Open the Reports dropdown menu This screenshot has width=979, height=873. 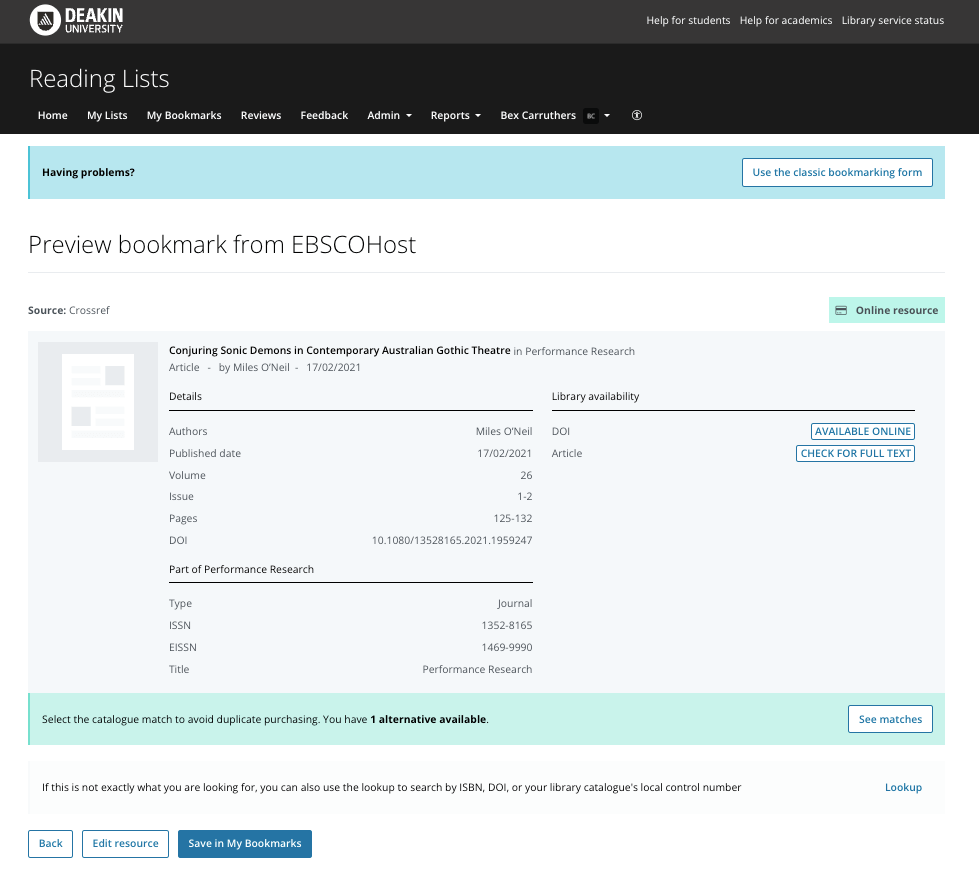pyautogui.click(x=455, y=116)
